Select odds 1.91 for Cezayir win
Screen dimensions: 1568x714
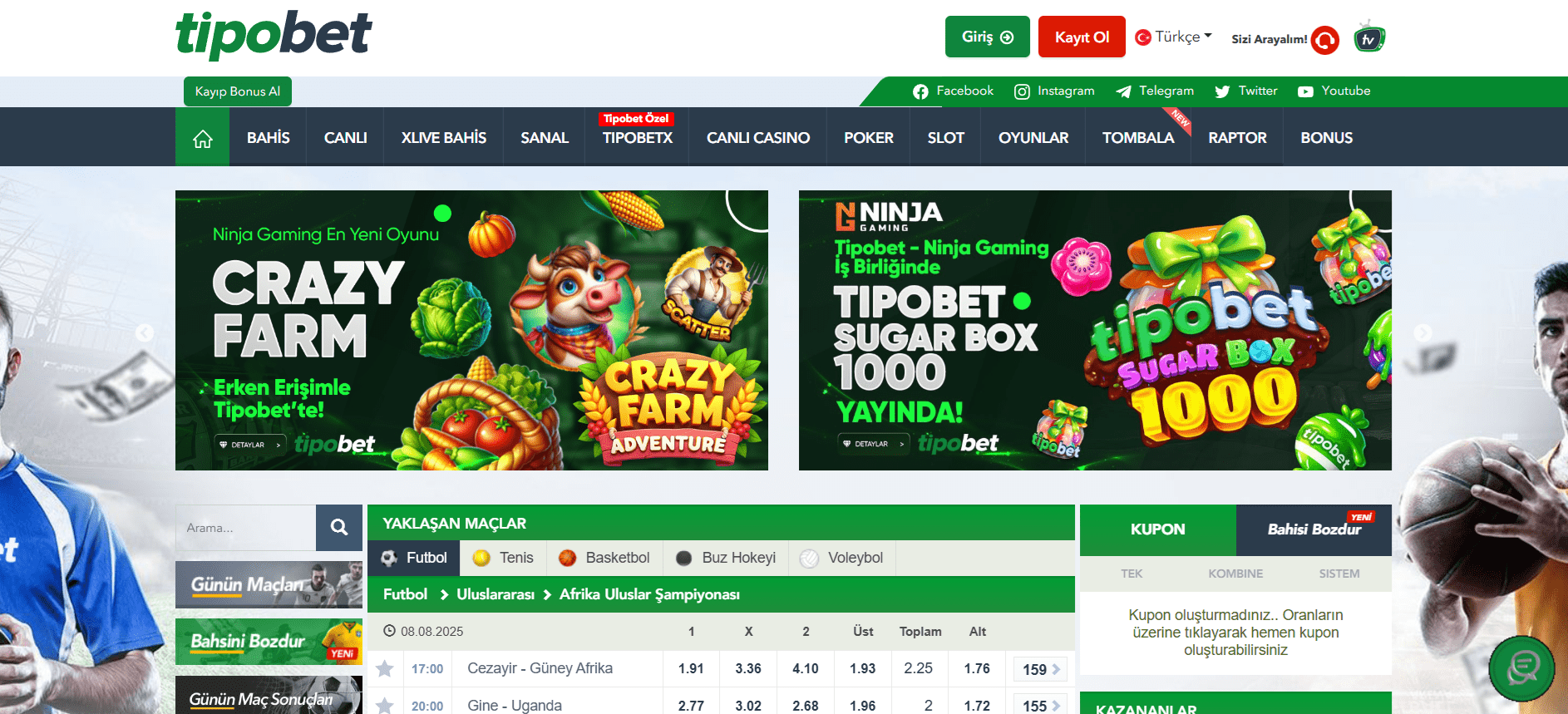point(691,668)
